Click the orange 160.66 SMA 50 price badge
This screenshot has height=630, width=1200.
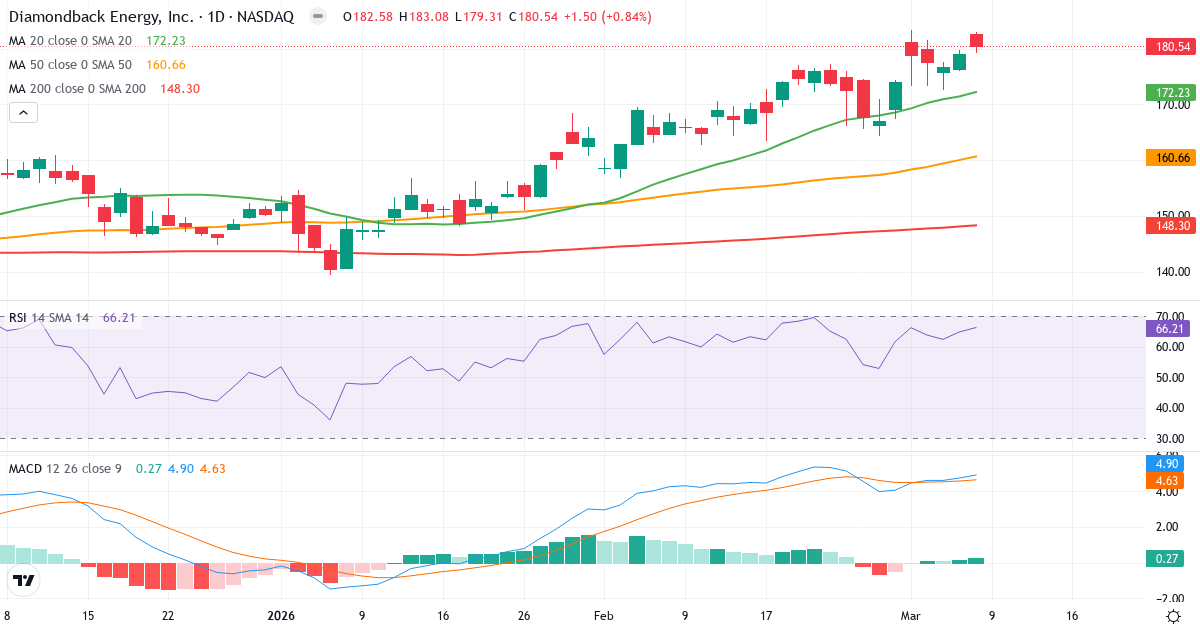(1169, 157)
